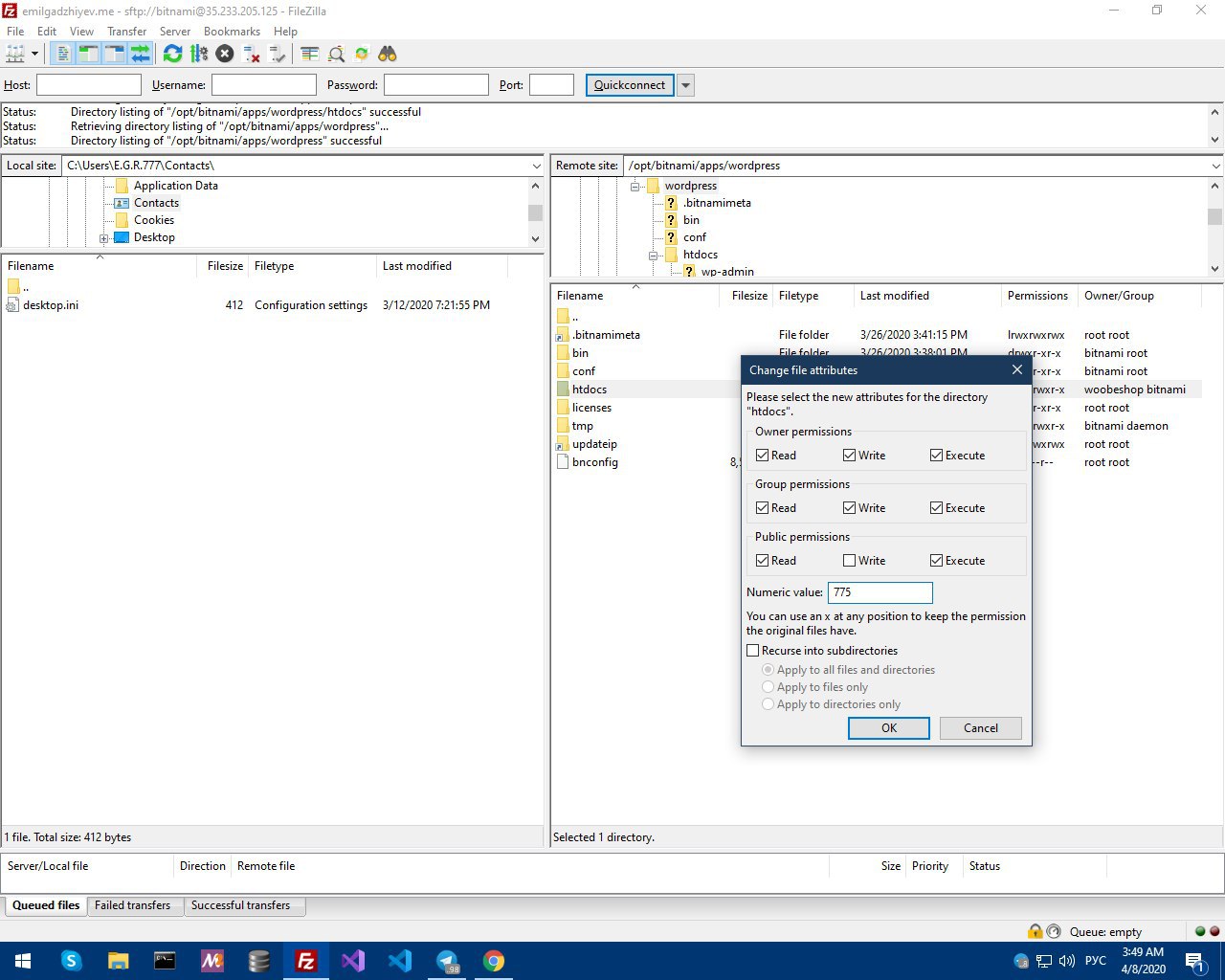Viewport: 1225px width, 980px height.
Task: Uncheck Public Read permission
Action: click(762, 561)
